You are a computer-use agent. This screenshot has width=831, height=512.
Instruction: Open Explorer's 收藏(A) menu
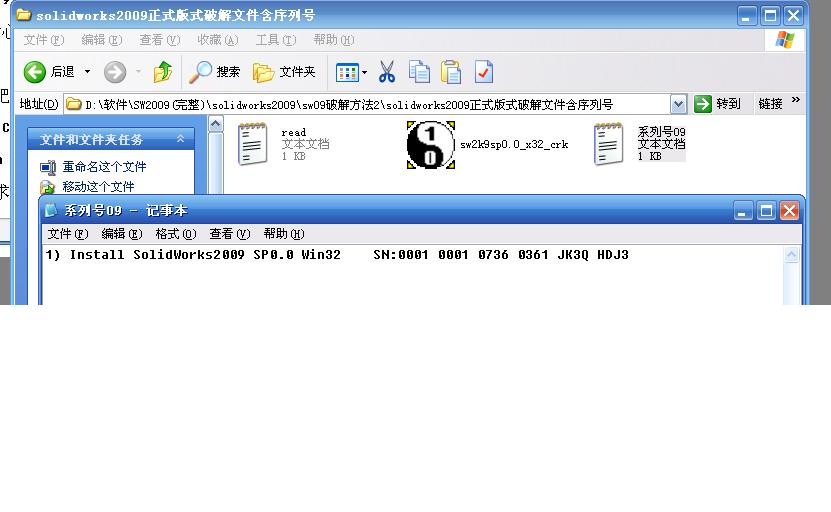pos(218,40)
